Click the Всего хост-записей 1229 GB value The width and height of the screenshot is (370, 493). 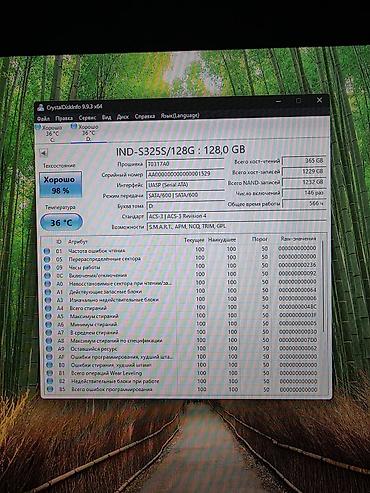coord(304,171)
